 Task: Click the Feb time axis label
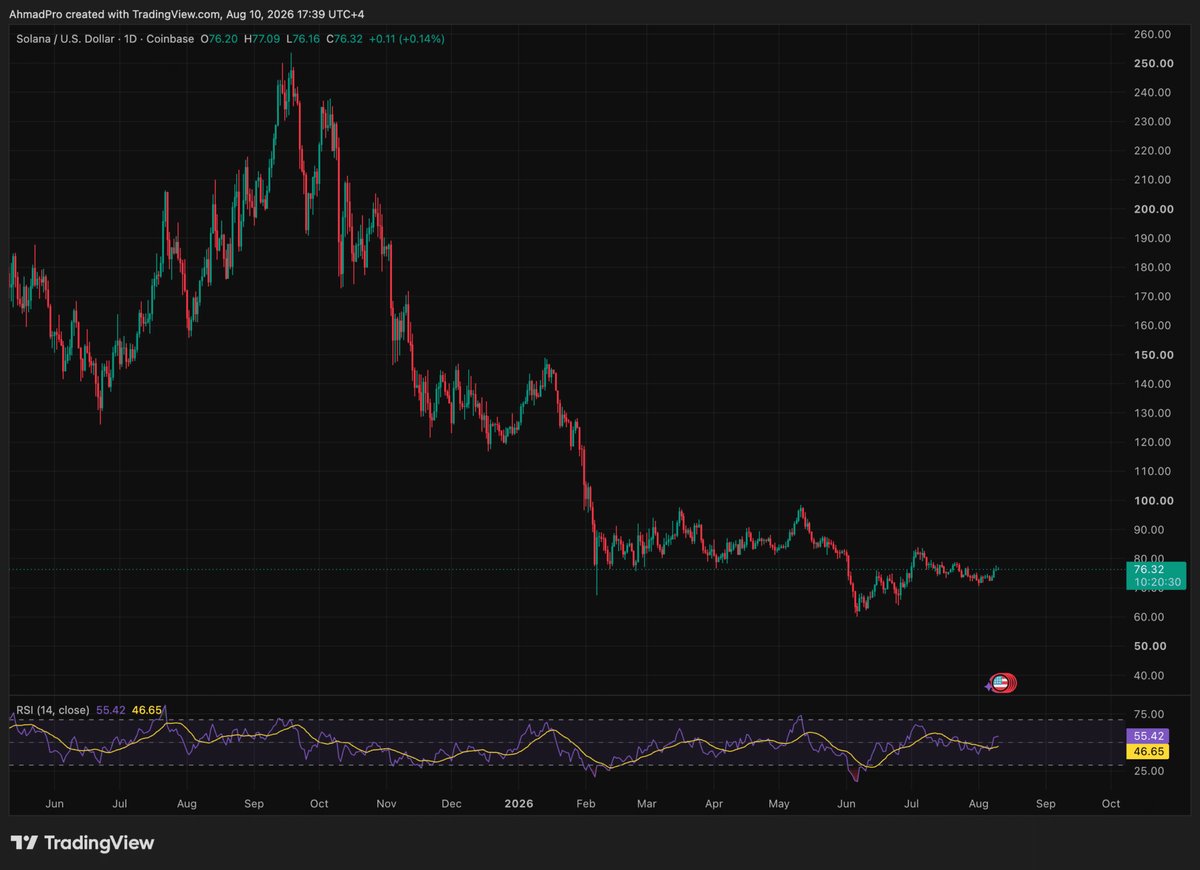pos(587,803)
